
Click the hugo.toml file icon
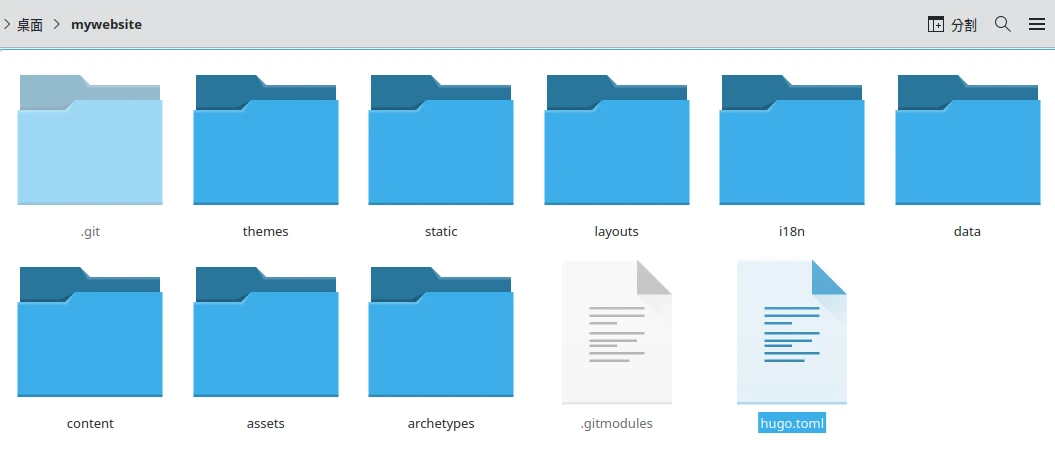pyautogui.click(x=791, y=332)
